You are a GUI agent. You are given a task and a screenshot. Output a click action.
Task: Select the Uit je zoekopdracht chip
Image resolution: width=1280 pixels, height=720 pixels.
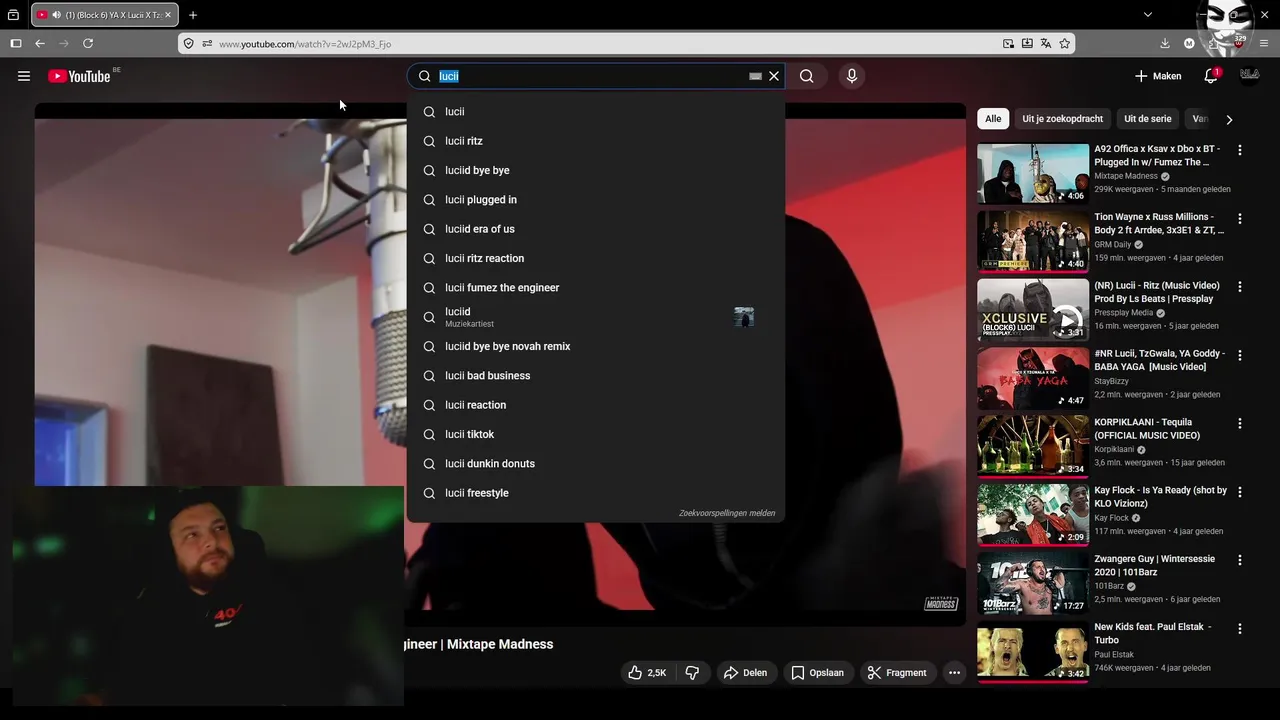click(1062, 119)
